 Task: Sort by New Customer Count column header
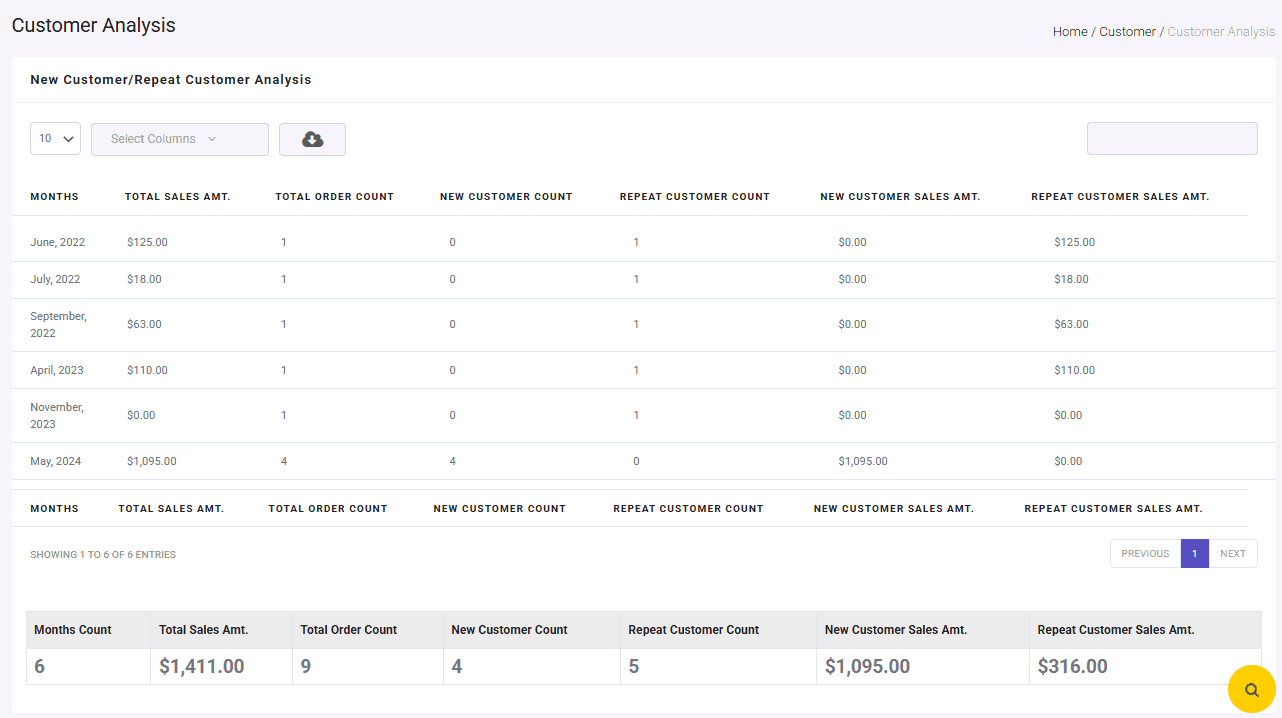(505, 197)
